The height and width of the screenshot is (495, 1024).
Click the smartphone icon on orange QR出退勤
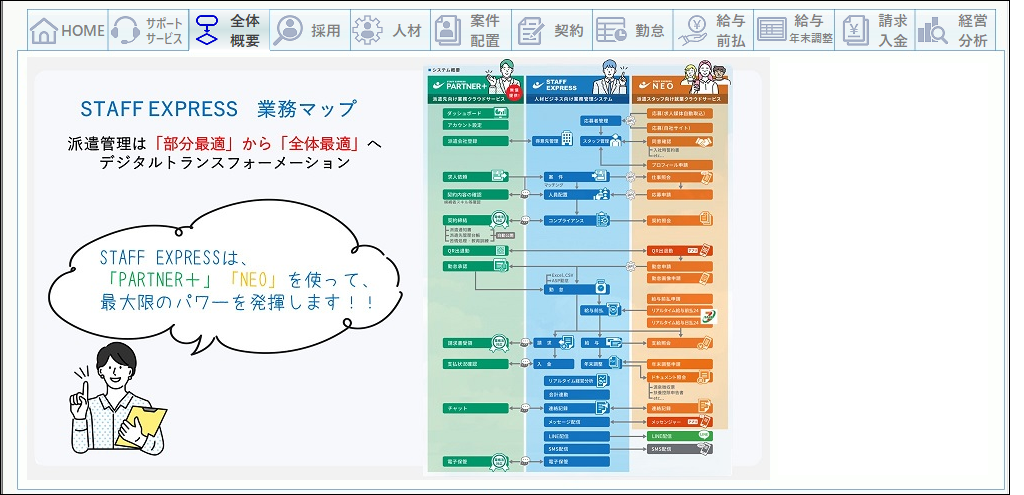[705, 250]
